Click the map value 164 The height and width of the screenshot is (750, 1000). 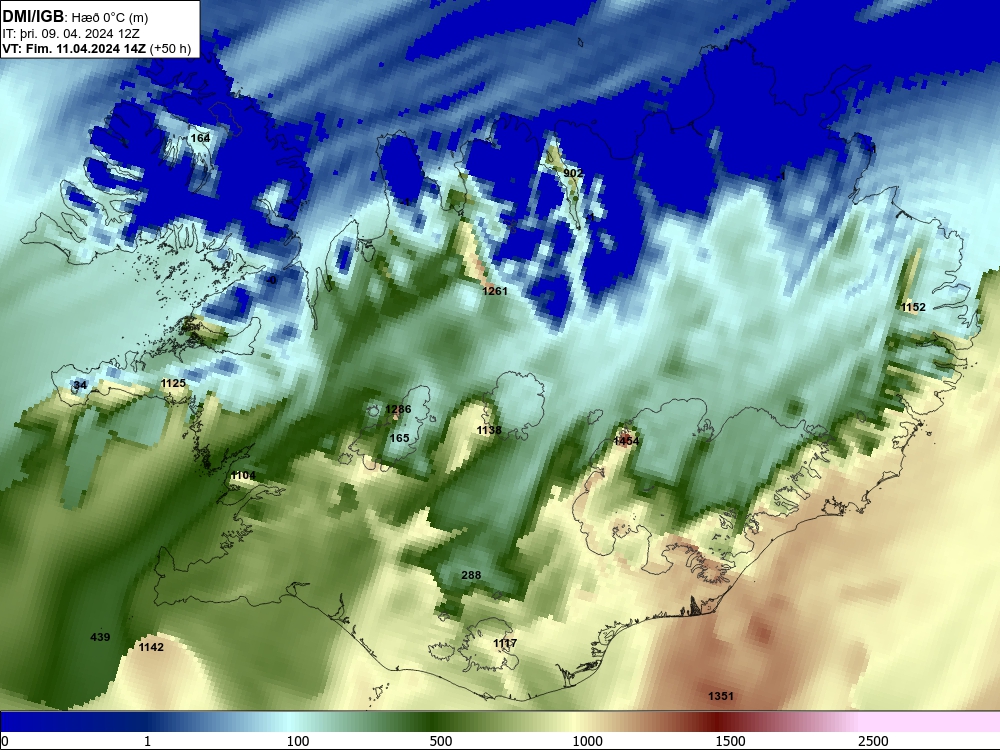(x=200, y=138)
